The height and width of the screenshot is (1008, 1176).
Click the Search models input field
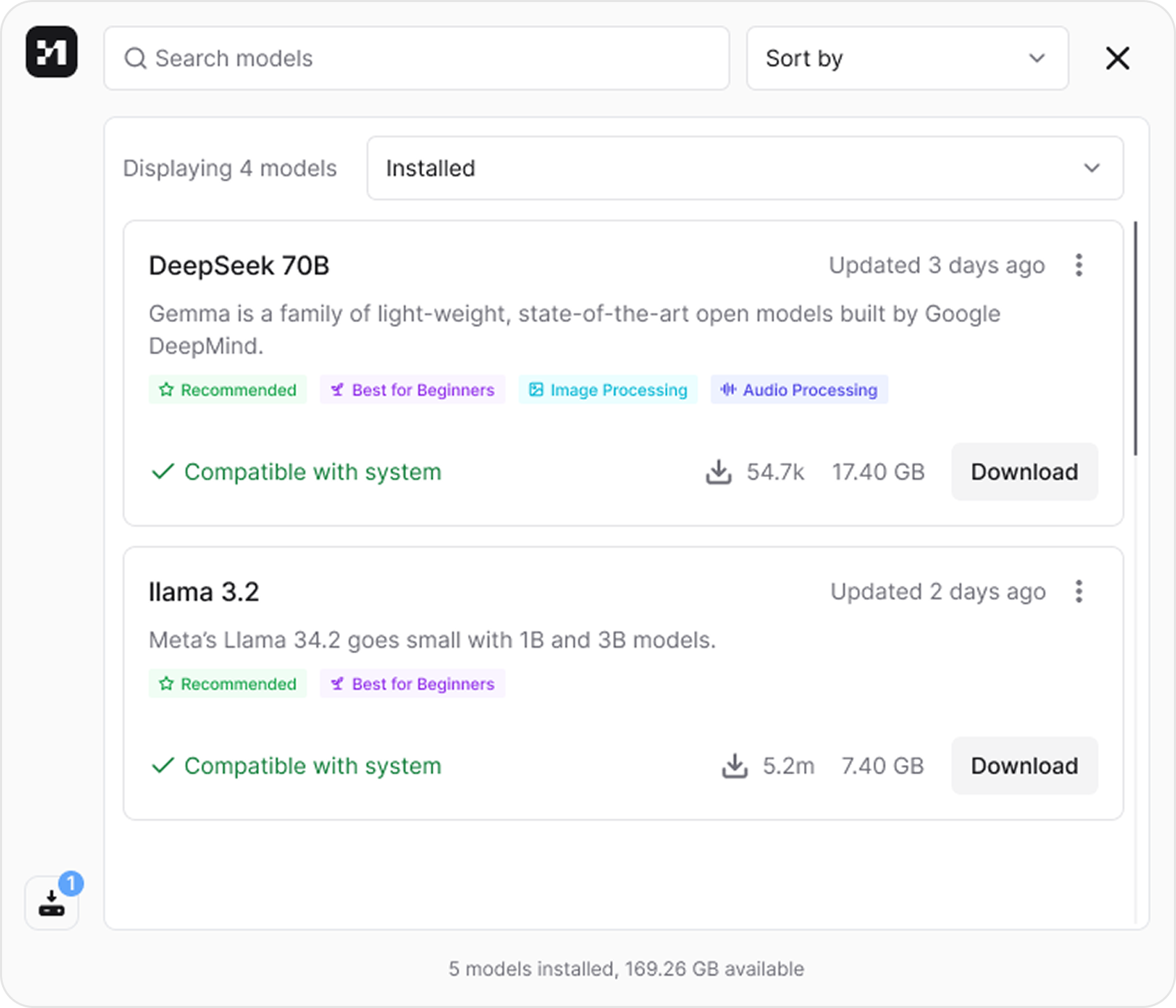(x=417, y=58)
